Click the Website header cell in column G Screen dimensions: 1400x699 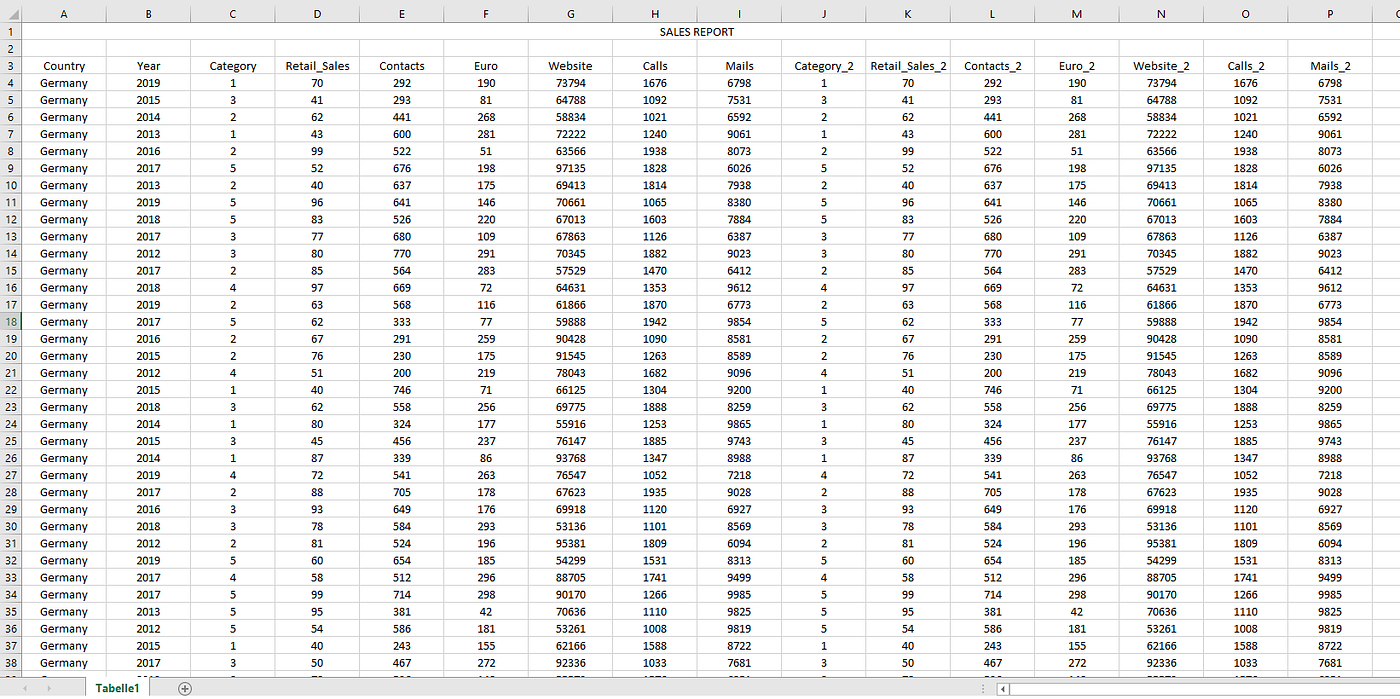[x=570, y=66]
